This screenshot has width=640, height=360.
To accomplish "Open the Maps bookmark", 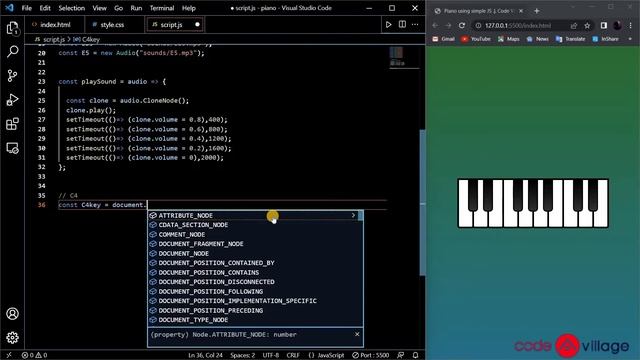I will 509,39.
